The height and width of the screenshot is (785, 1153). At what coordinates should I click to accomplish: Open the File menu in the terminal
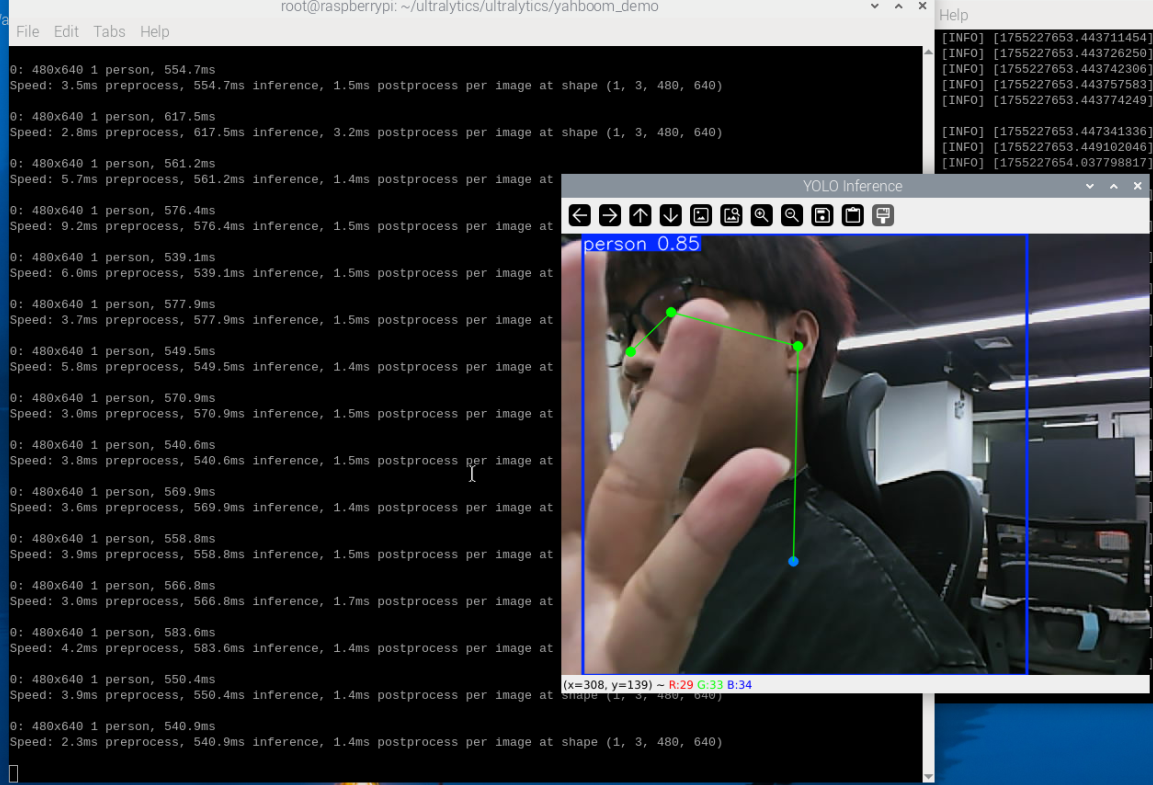pos(28,32)
